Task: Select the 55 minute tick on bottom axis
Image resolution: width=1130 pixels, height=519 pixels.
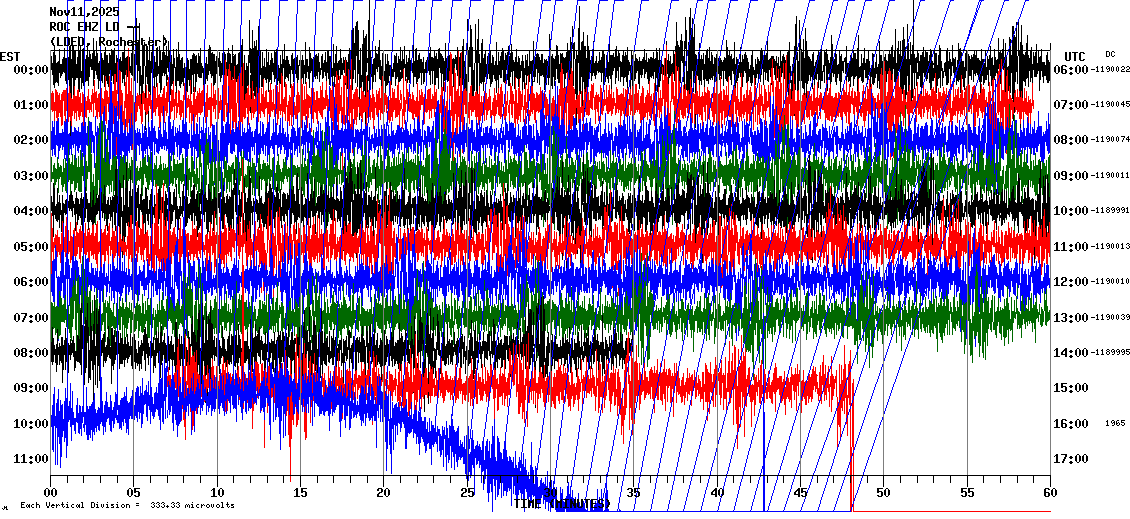Action: [x=966, y=493]
